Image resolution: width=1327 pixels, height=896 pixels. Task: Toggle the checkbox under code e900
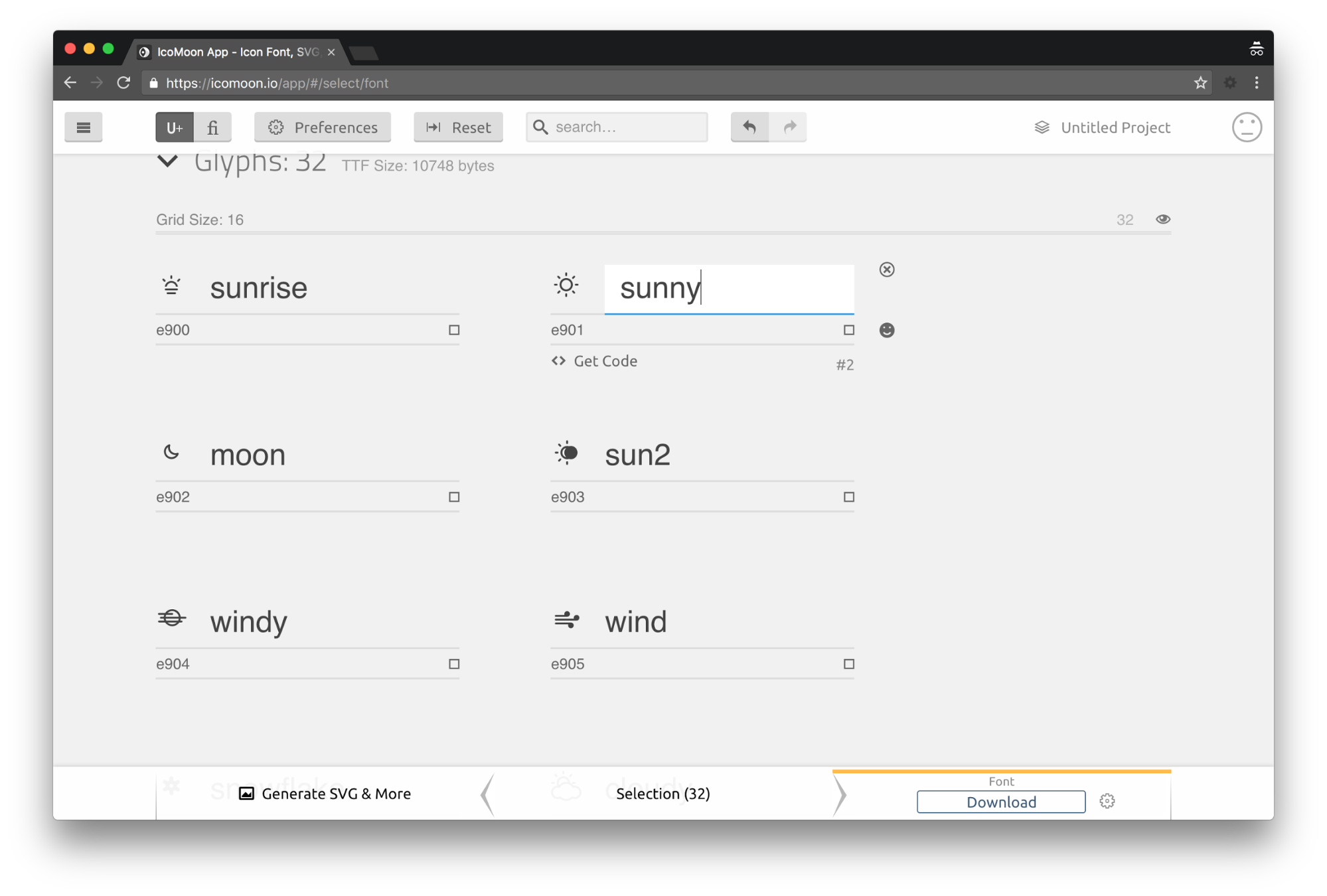454,329
